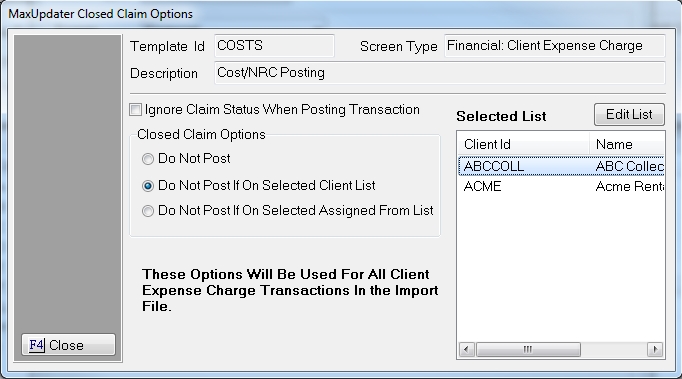682x379 pixels.
Task: Click the Name column header
Action: (627, 144)
